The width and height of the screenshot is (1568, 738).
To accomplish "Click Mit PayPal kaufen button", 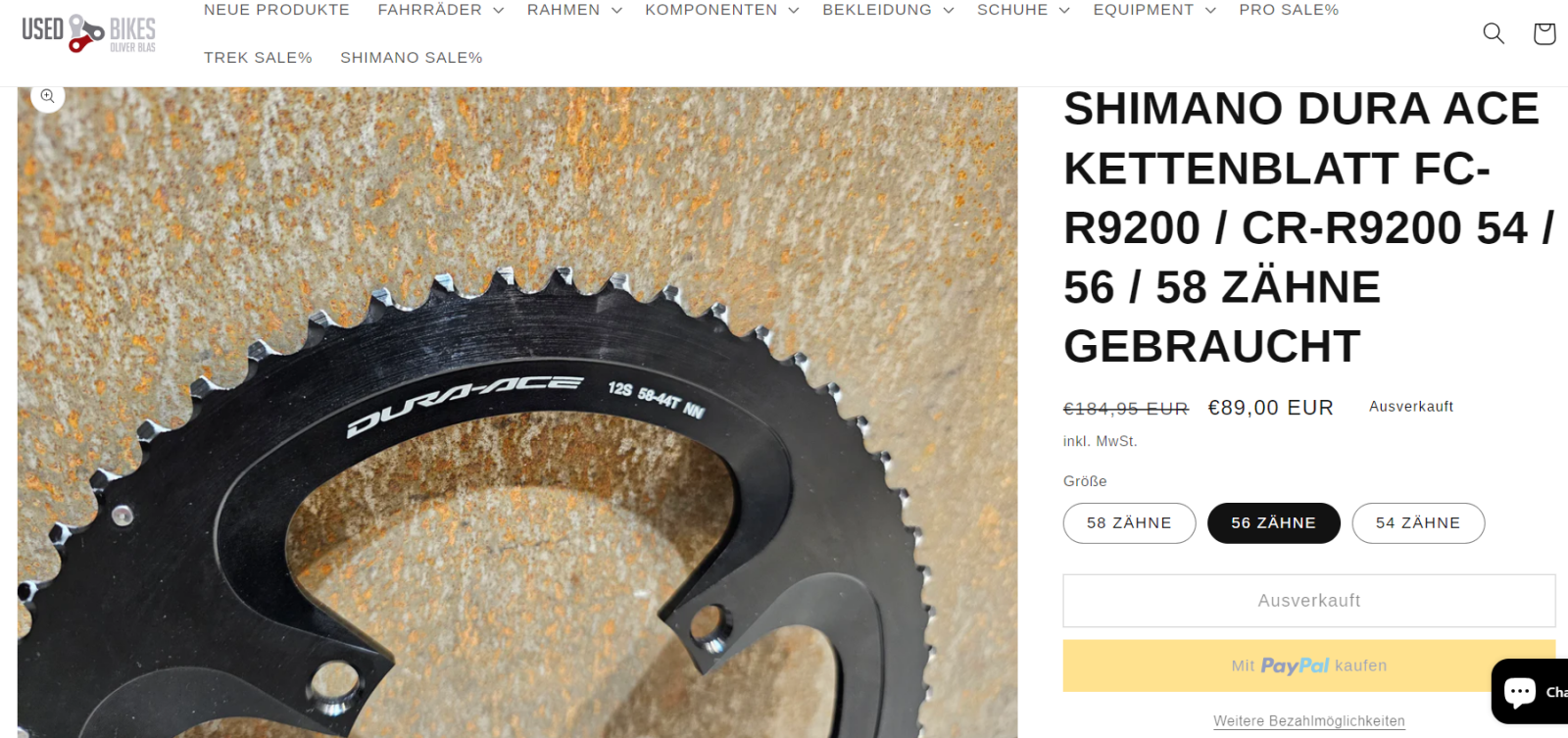I will tap(1309, 665).
